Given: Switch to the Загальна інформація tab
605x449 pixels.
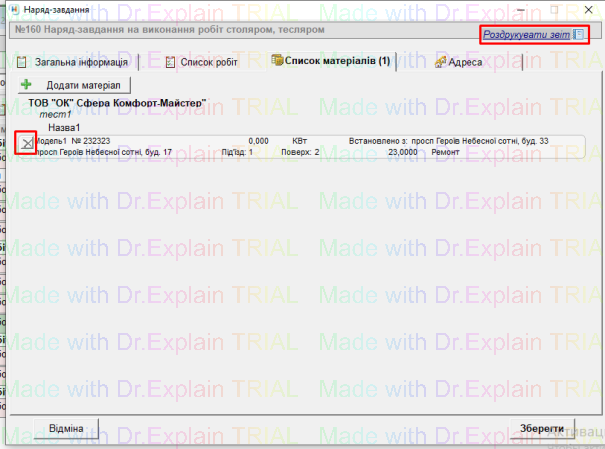Looking at the screenshot, I should tap(81, 63).
